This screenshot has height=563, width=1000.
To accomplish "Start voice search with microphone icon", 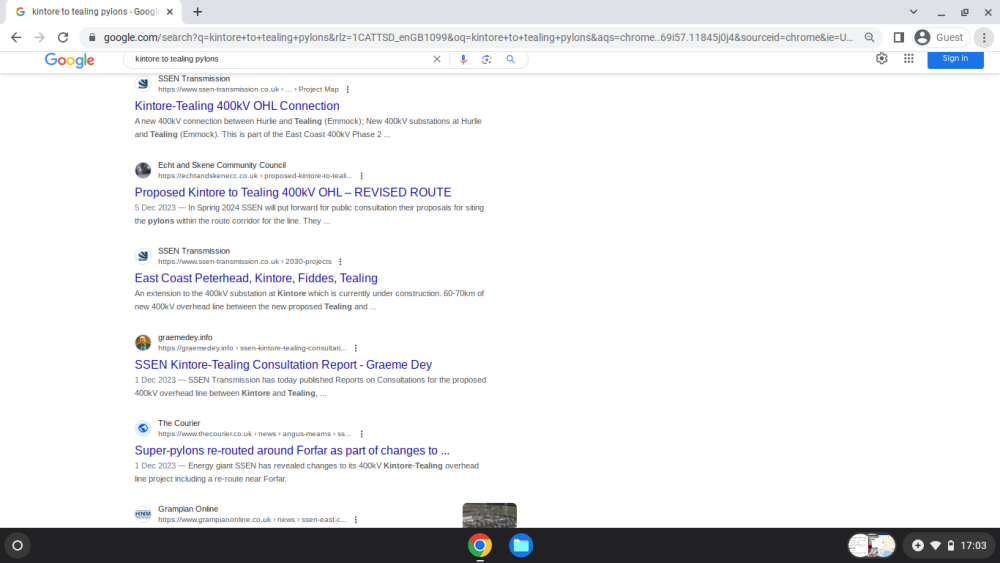I will click(464, 59).
